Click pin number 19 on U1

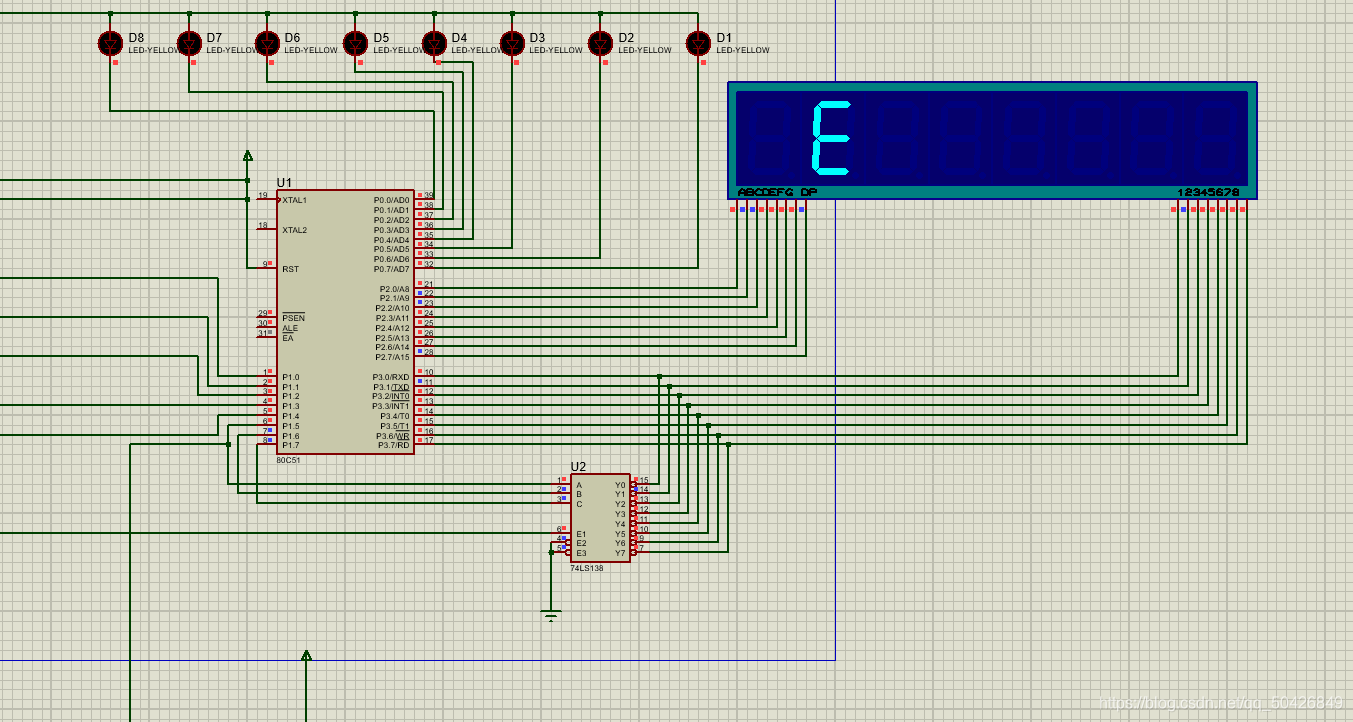[263, 195]
